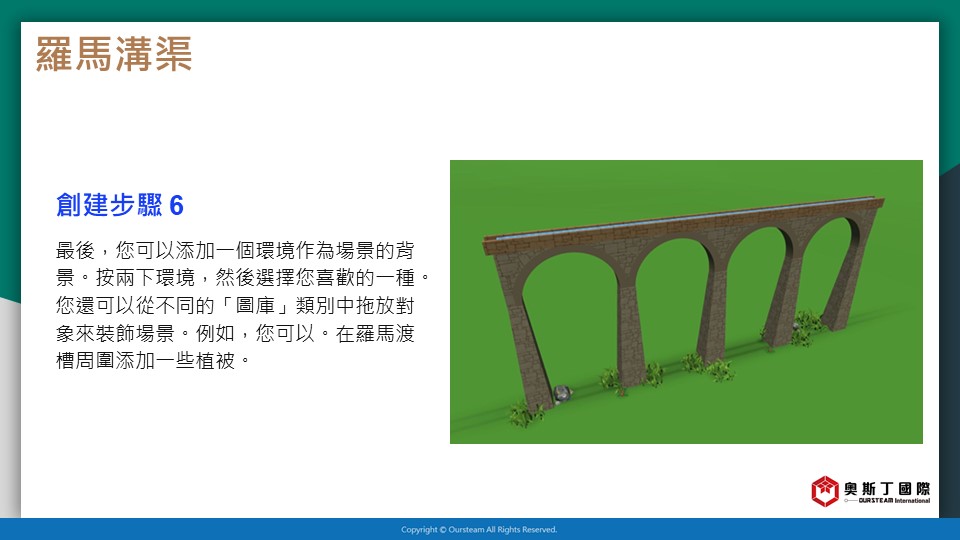Select the heading 創建步驟 6
960x540 pixels.
pyautogui.click(x=120, y=205)
